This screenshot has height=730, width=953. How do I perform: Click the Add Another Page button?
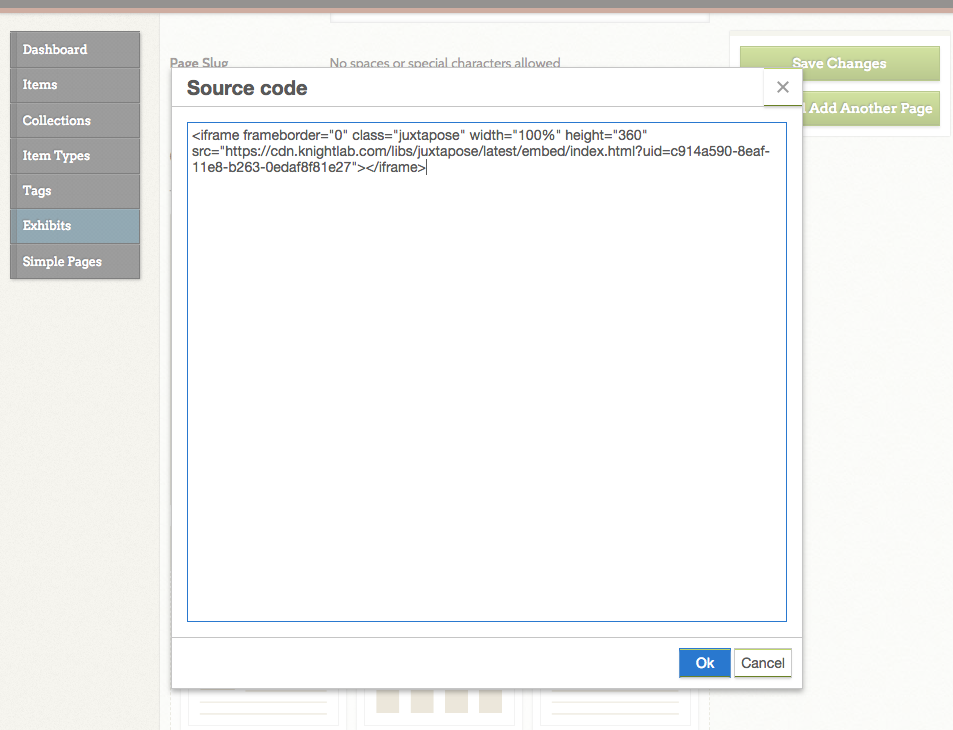click(870, 108)
